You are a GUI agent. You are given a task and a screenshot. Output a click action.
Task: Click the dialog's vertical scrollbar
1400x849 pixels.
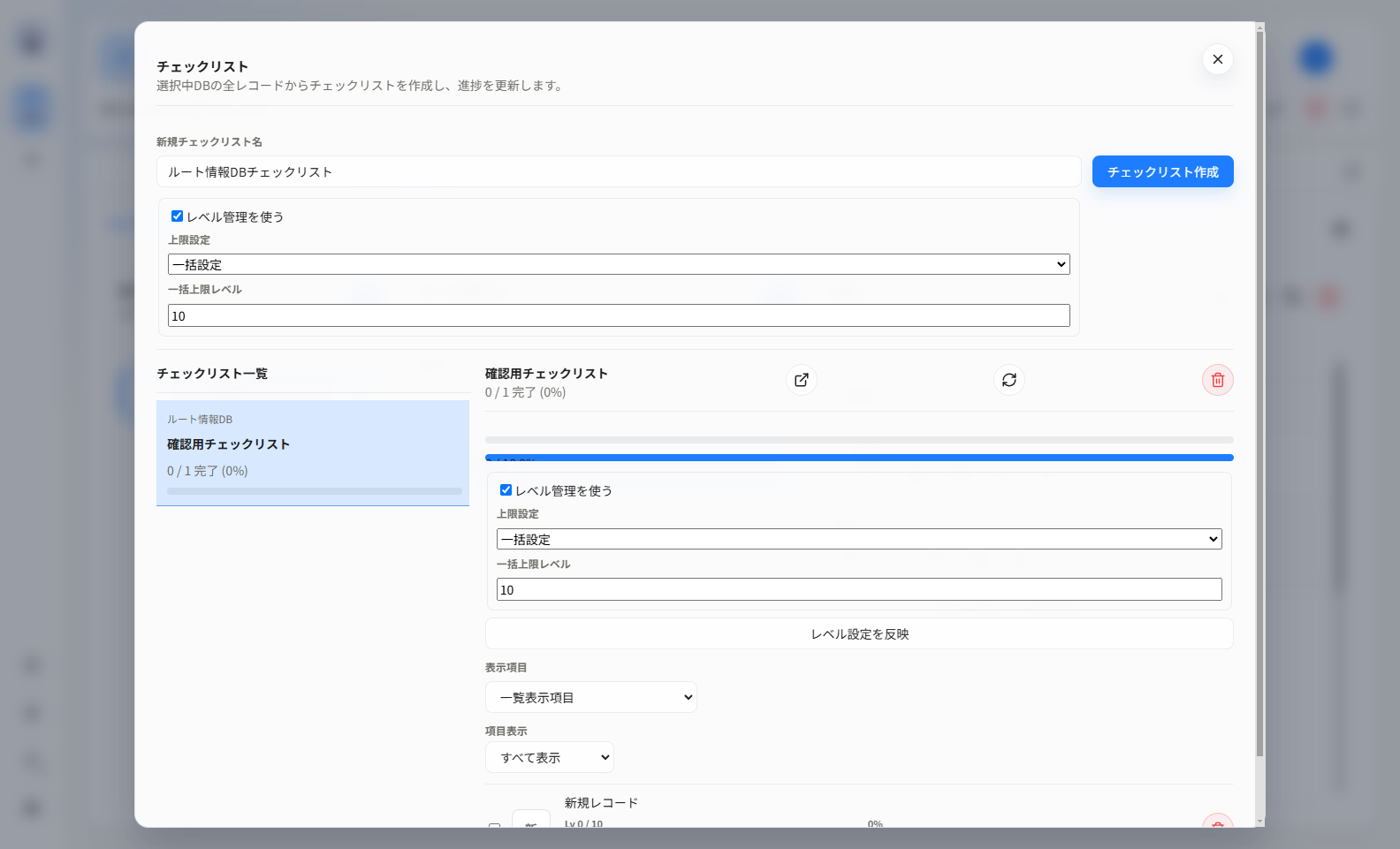1259,394
